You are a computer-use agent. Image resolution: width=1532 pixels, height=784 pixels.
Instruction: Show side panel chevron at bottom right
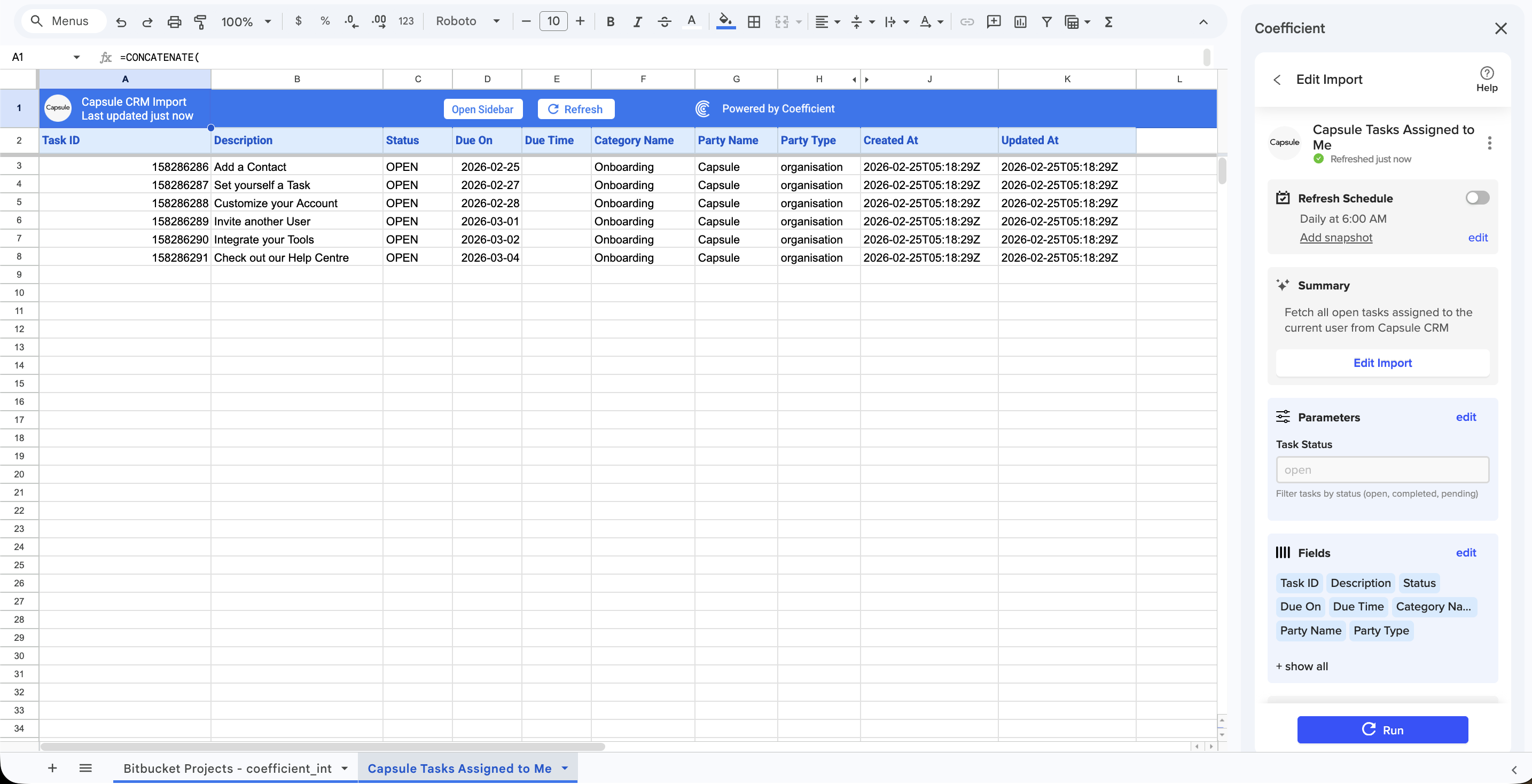point(1513,770)
